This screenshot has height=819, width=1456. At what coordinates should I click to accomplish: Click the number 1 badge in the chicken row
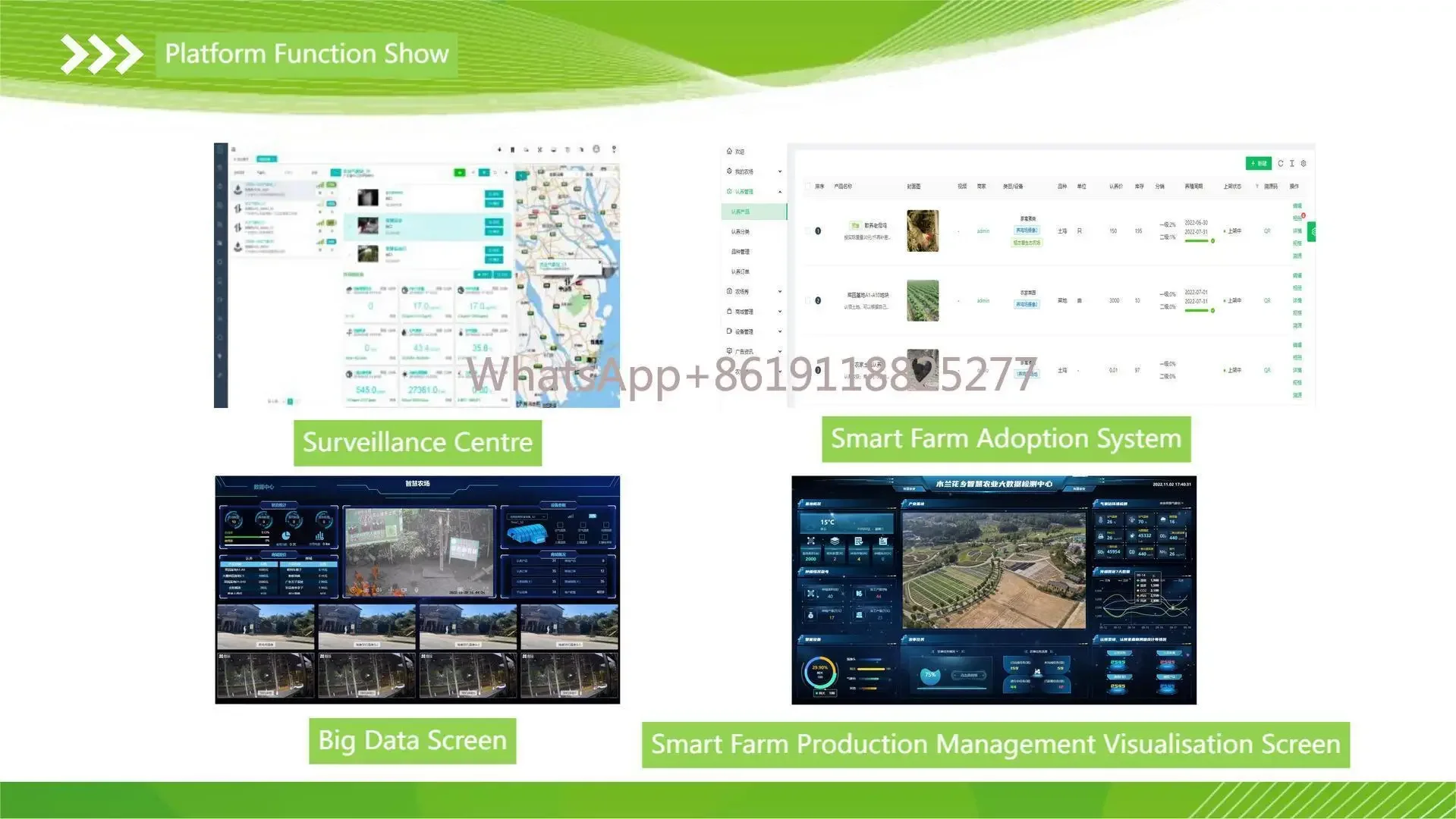coord(818,231)
